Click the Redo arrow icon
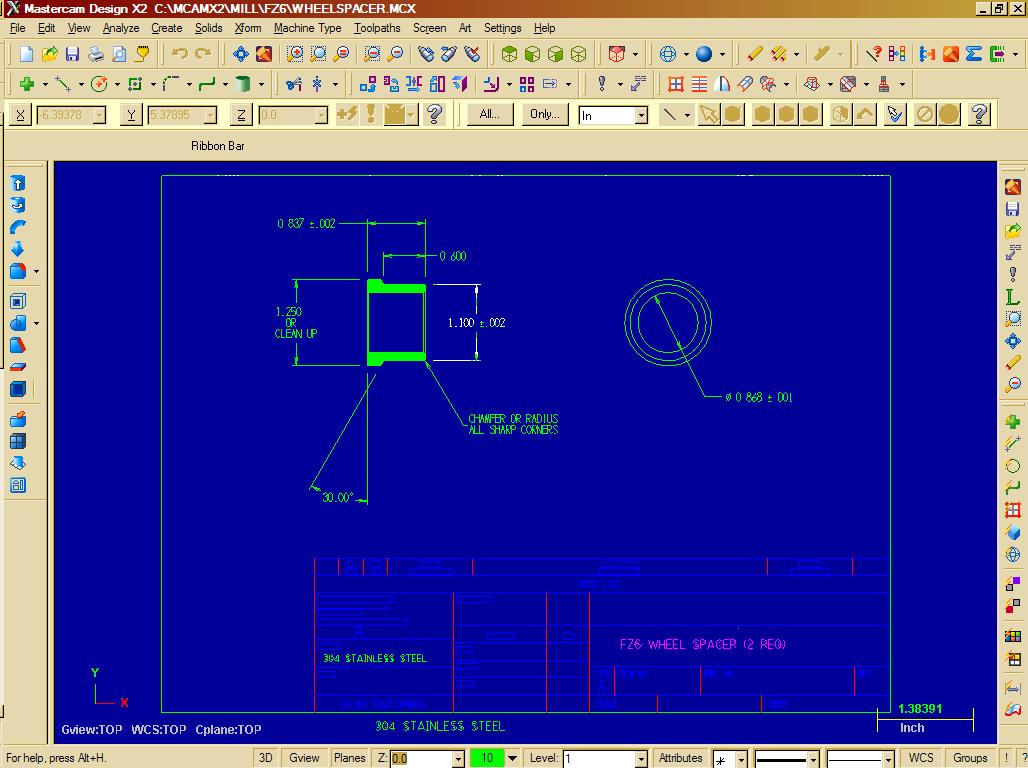This screenshot has height=768, width=1028. [203, 54]
